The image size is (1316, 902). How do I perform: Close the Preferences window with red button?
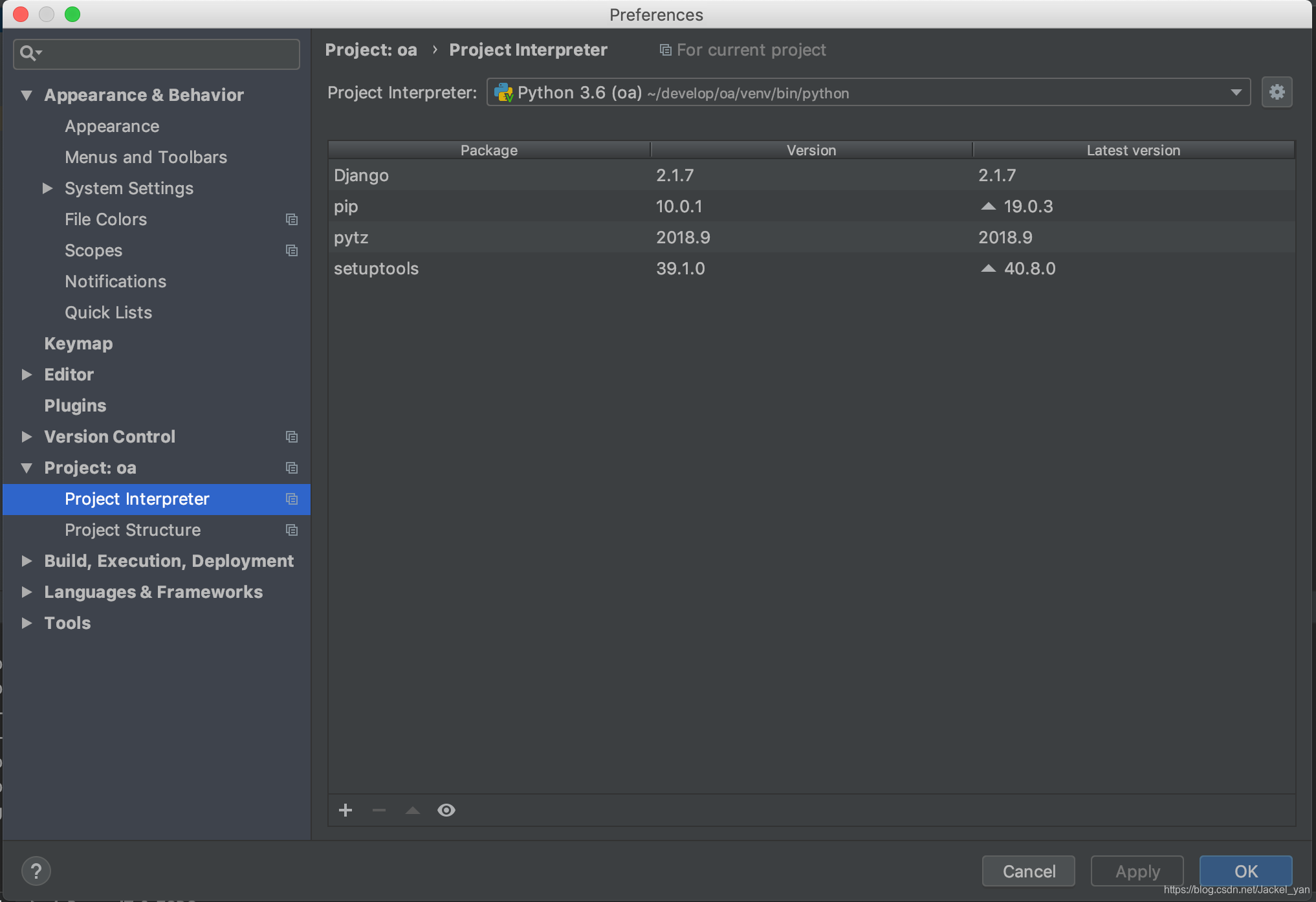[x=21, y=14]
